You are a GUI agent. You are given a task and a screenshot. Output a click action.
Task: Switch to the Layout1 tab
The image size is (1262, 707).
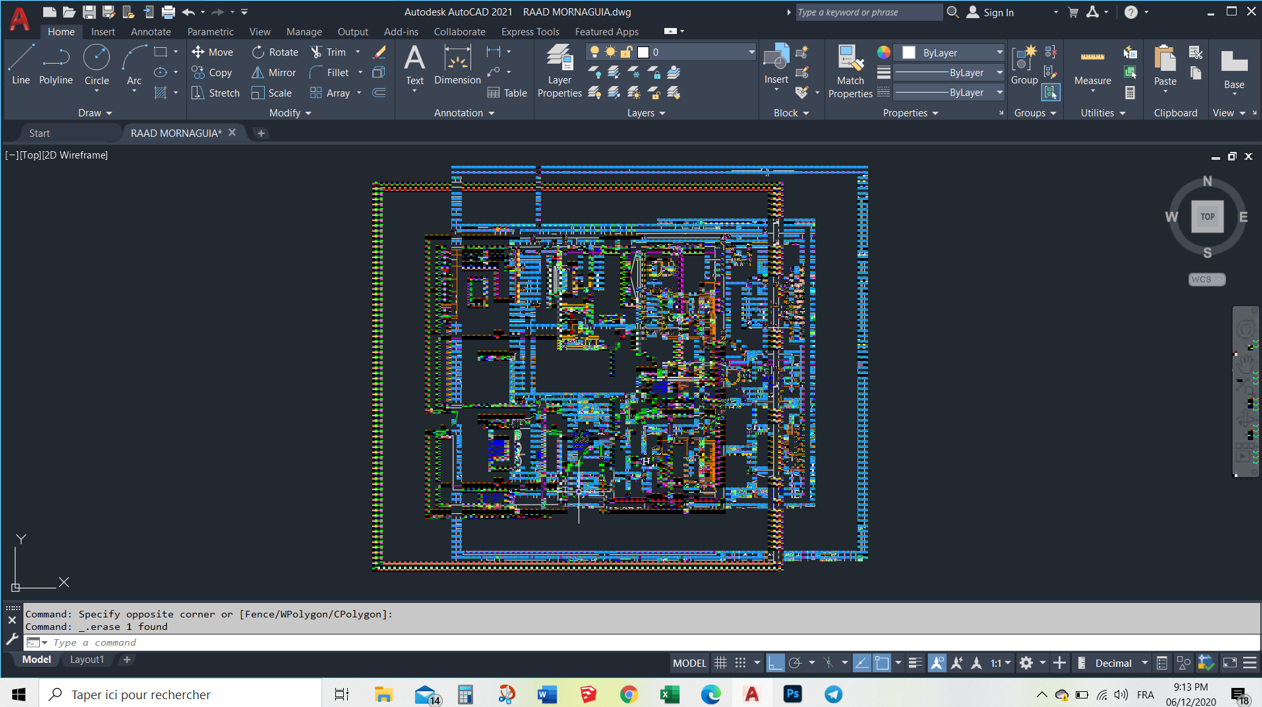[87, 660]
